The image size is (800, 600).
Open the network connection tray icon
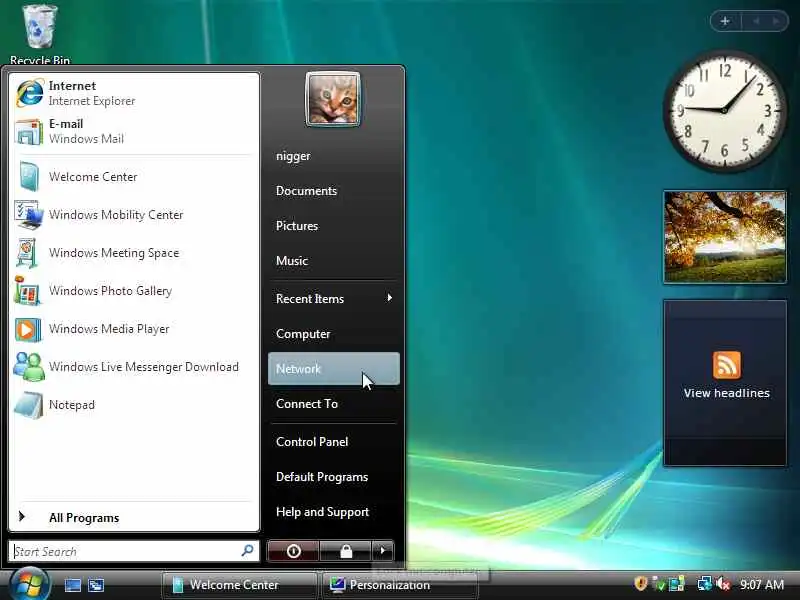(x=705, y=584)
